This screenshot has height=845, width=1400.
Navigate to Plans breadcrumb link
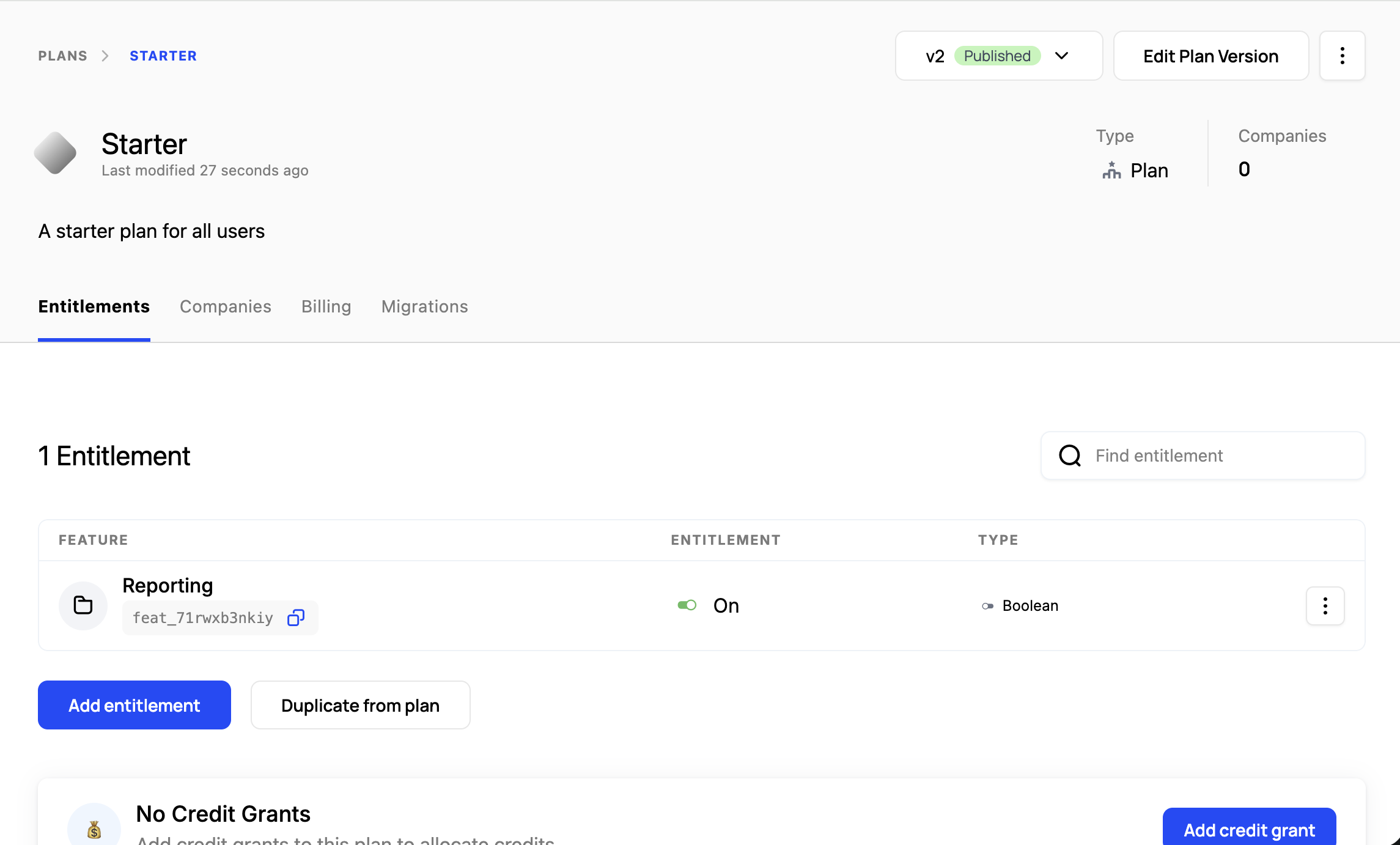[62, 56]
